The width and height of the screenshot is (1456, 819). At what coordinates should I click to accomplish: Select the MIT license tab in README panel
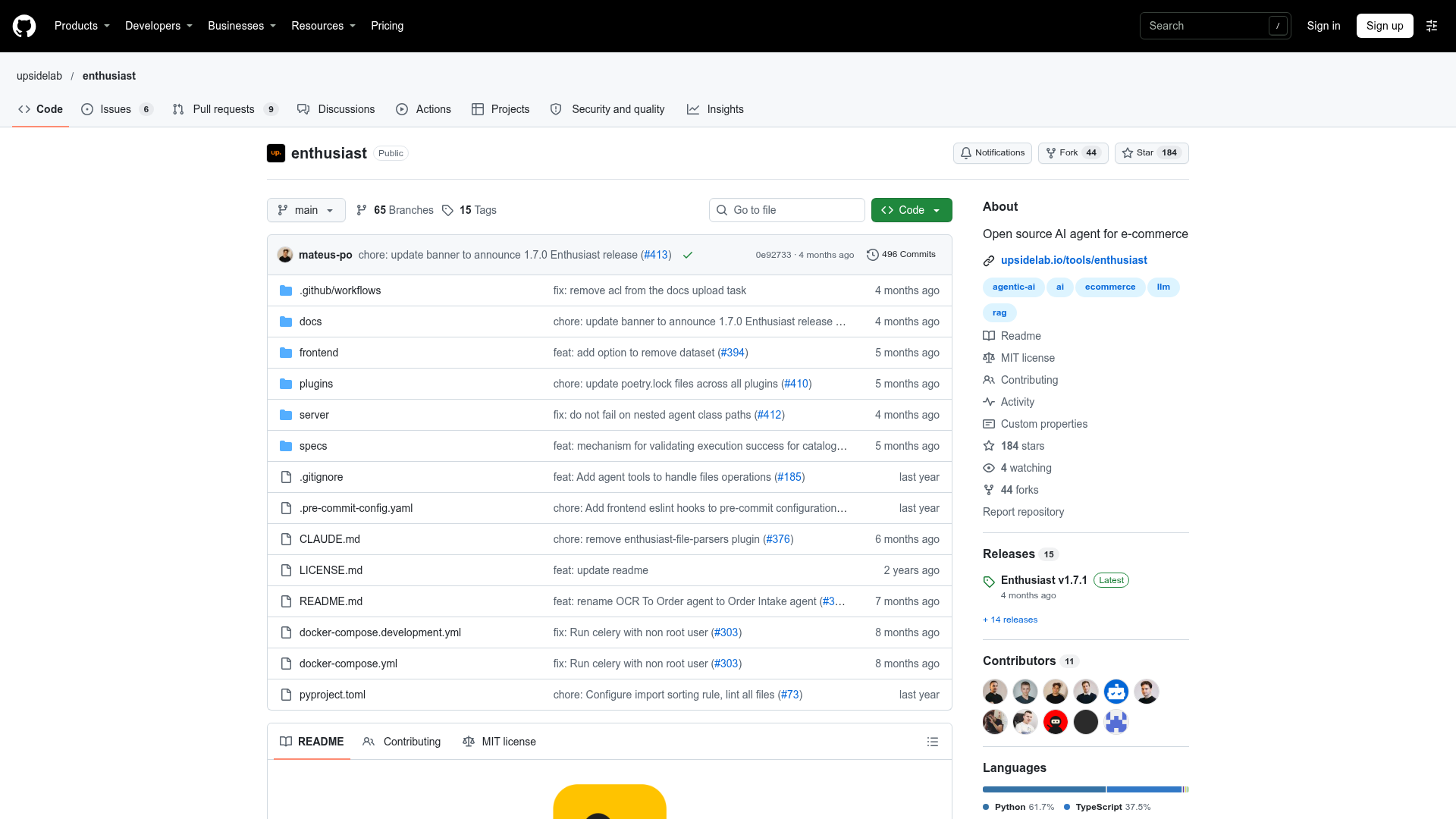[x=499, y=742]
